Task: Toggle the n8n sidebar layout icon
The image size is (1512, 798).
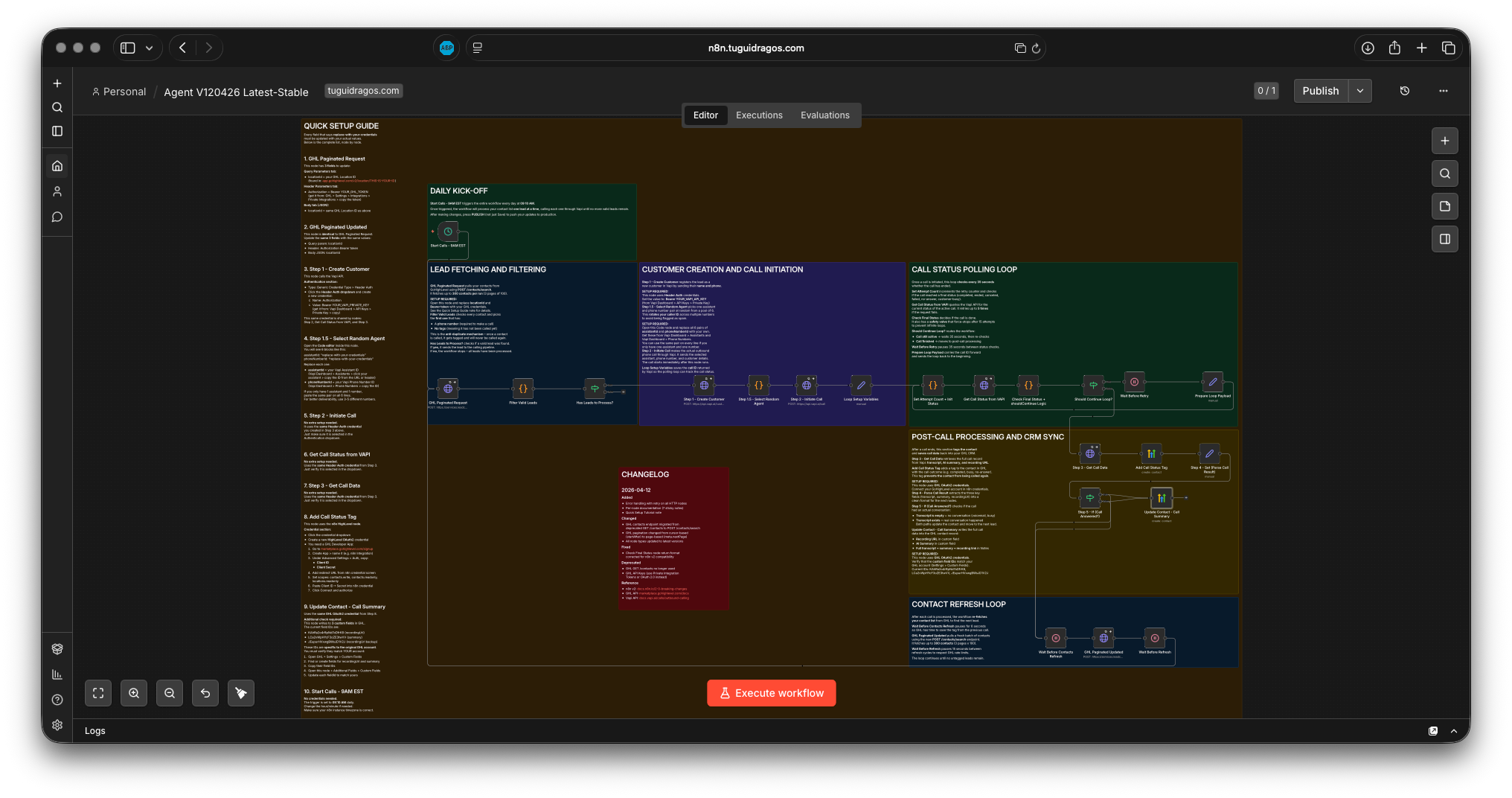Action: [x=57, y=131]
